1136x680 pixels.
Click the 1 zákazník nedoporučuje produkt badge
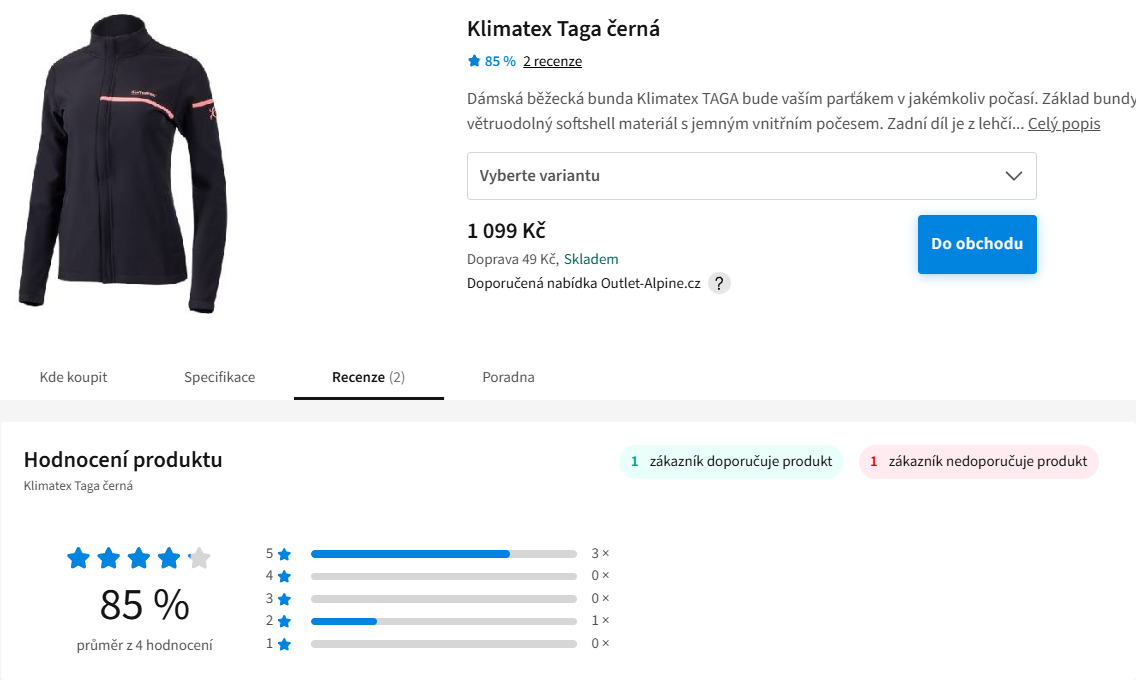tap(978, 461)
